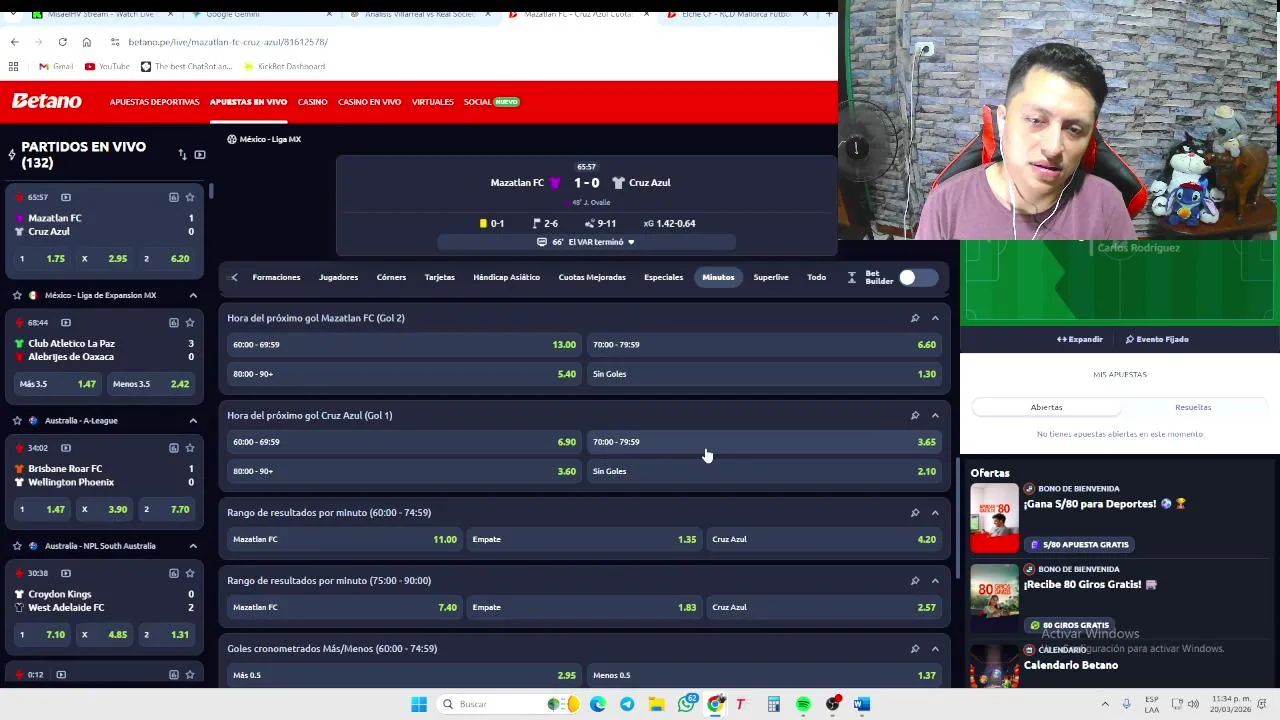Switch to the Tarjetas market tab
This screenshot has height=720, width=1280.
(439, 277)
